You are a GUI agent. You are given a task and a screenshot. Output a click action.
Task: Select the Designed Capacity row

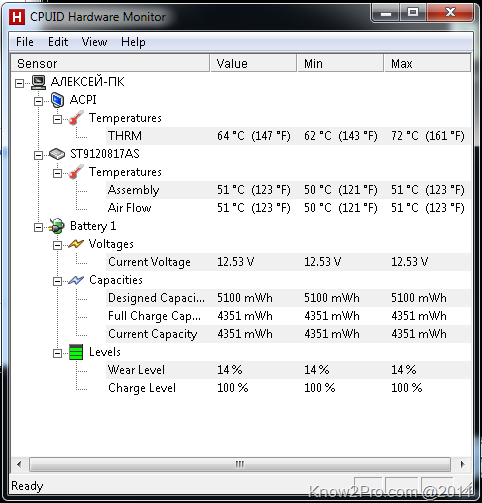[288, 298]
